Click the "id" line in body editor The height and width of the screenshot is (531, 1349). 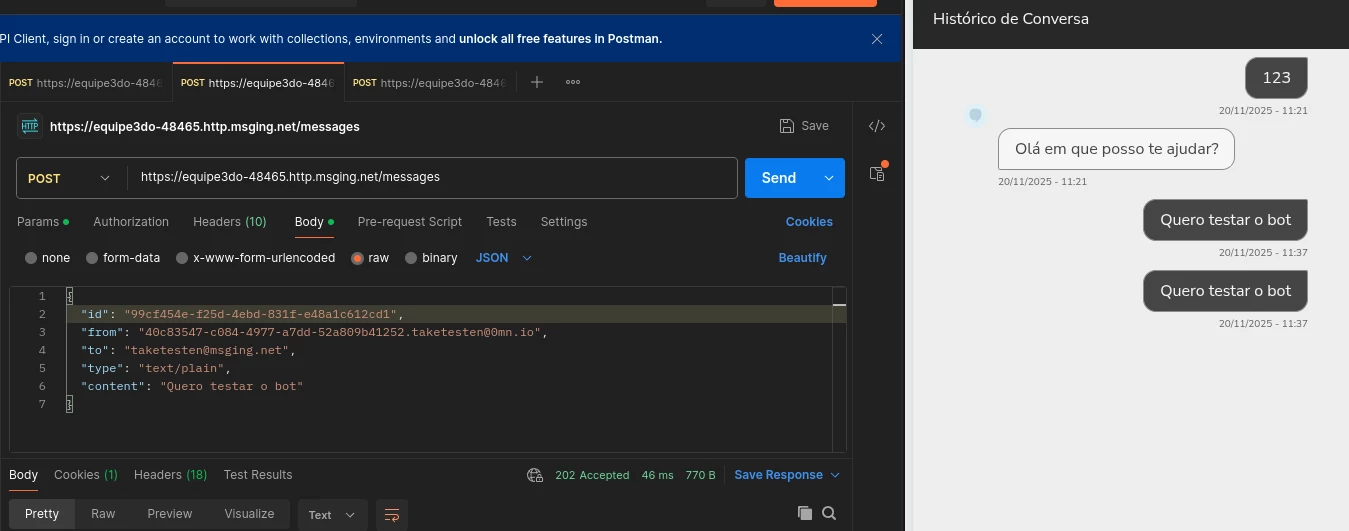pos(242,314)
